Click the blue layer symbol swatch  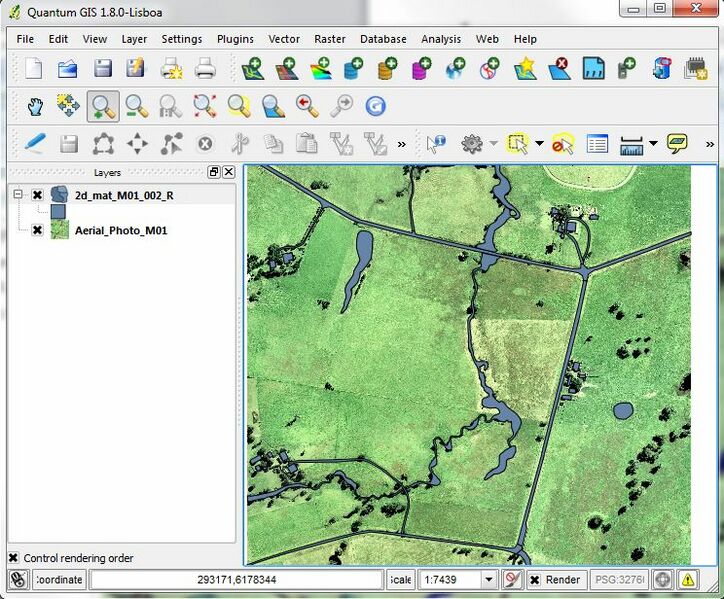coord(58,212)
